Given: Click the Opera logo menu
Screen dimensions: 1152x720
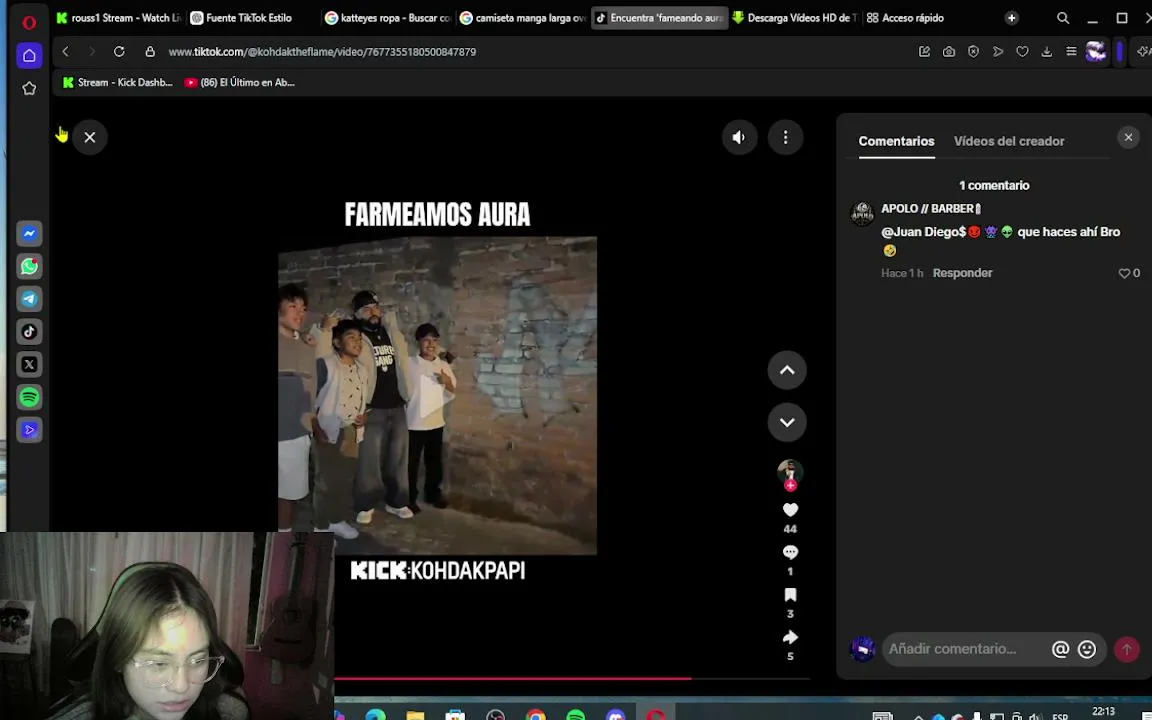Looking at the screenshot, I should coord(29,22).
